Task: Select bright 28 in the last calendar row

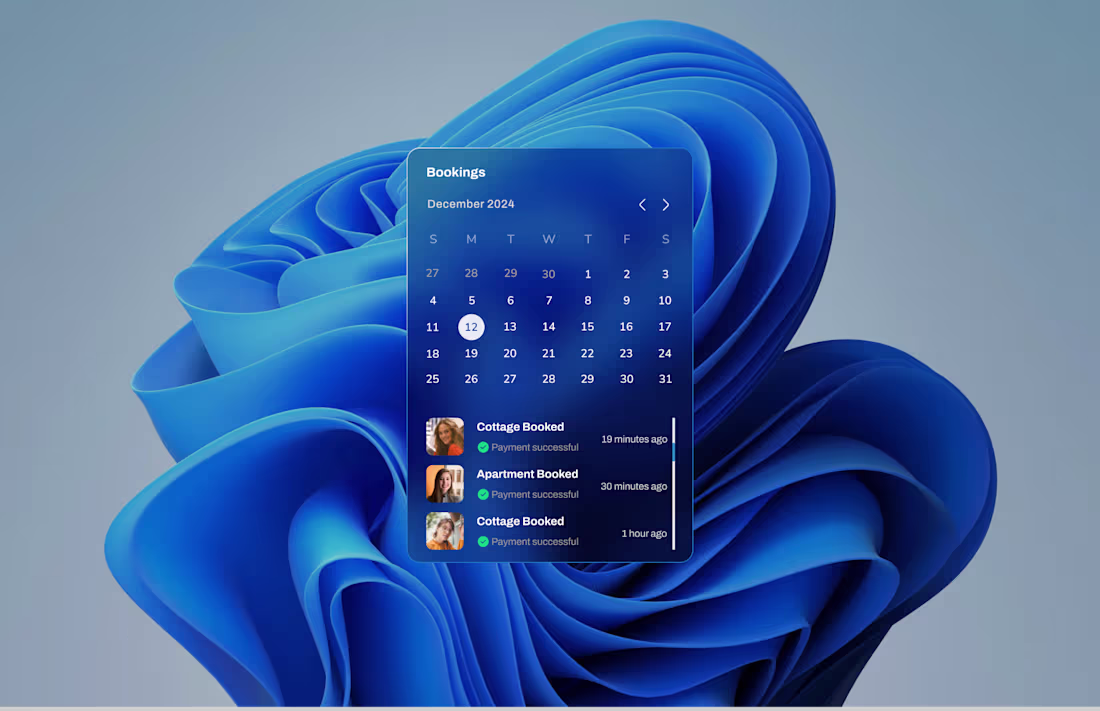Action: pos(549,379)
